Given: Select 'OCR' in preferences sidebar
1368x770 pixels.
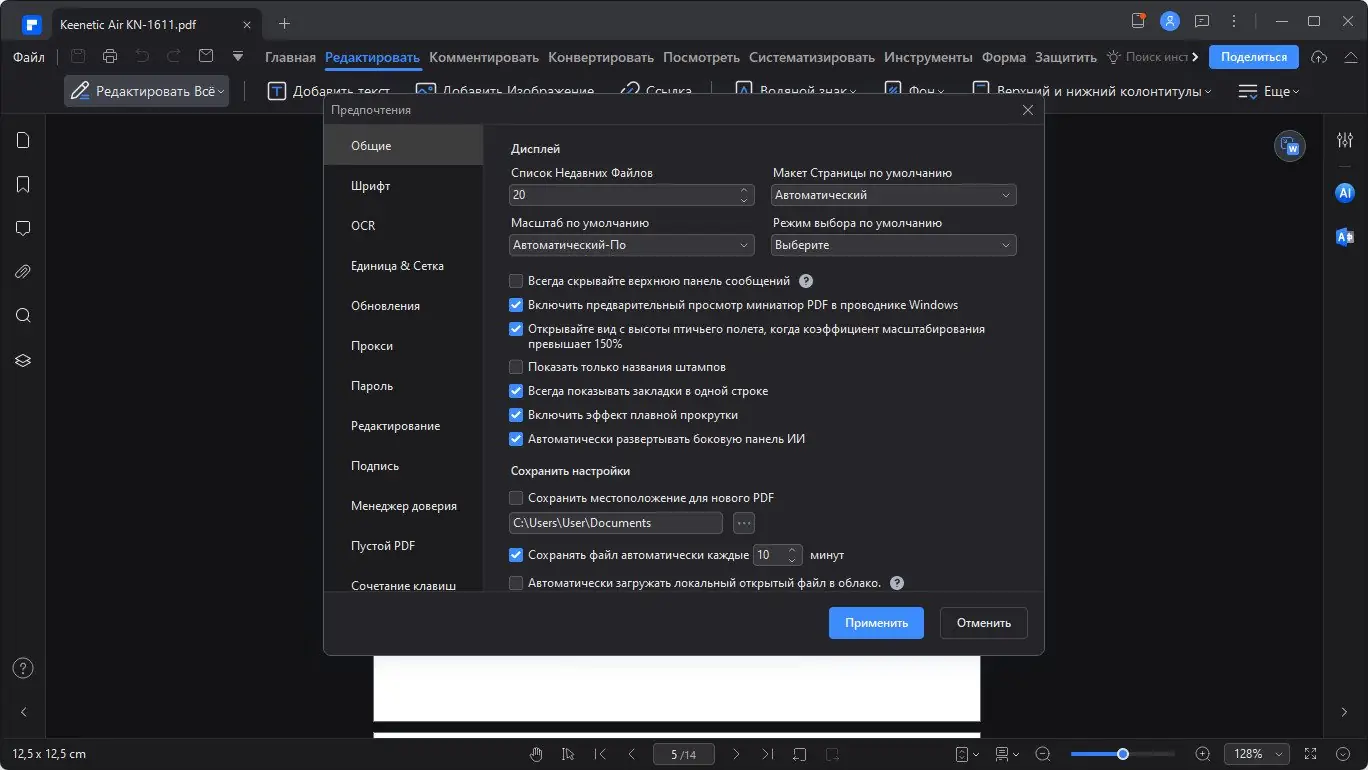Looking at the screenshot, I should pos(403,226).
